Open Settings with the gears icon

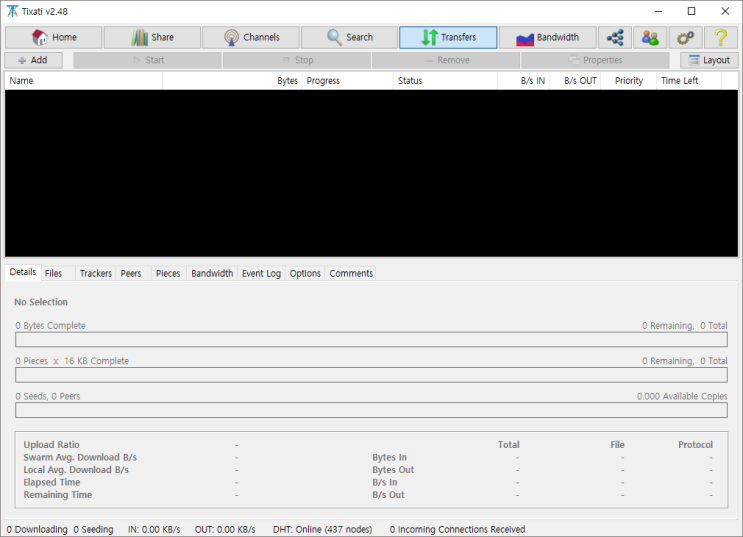pyautogui.click(x=685, y=38)
